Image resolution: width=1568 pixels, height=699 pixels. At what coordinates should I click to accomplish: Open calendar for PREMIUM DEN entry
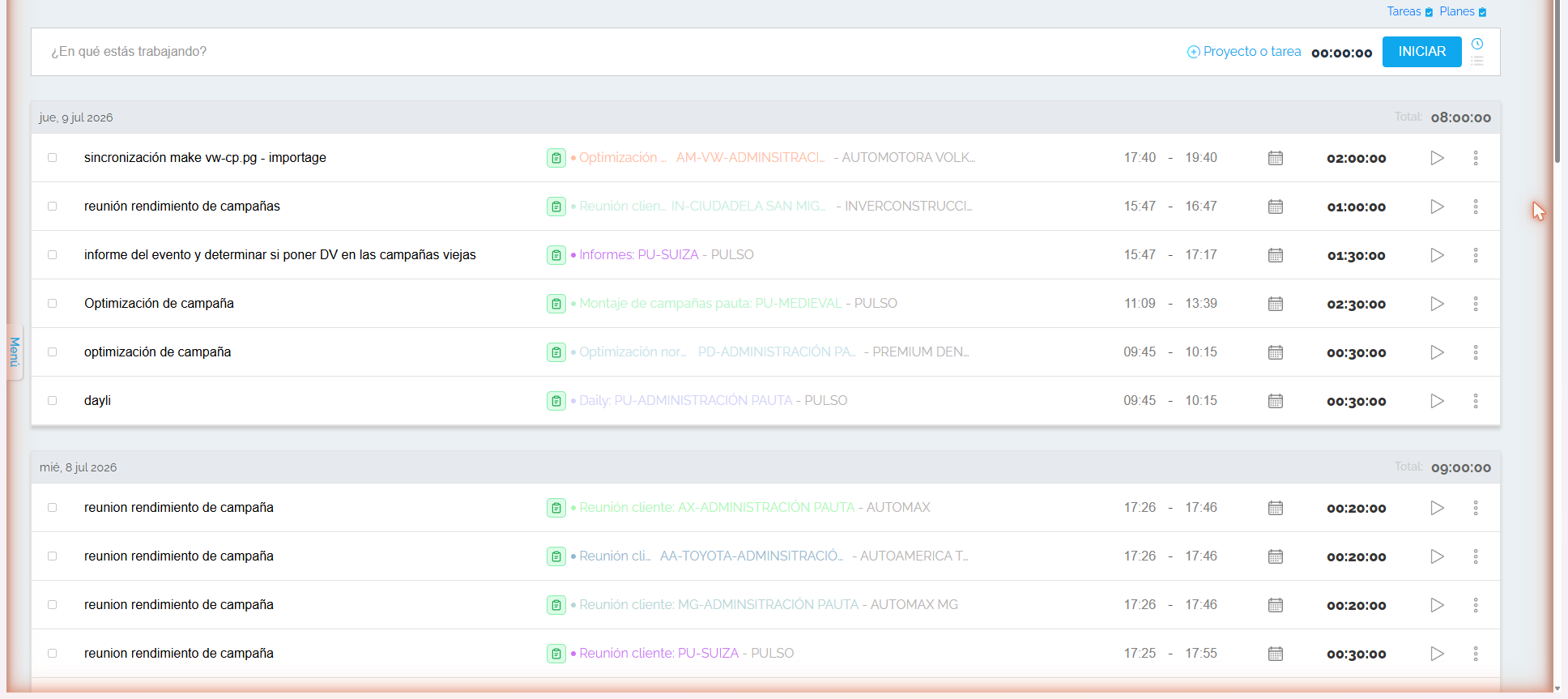(x=1276, y=352)
